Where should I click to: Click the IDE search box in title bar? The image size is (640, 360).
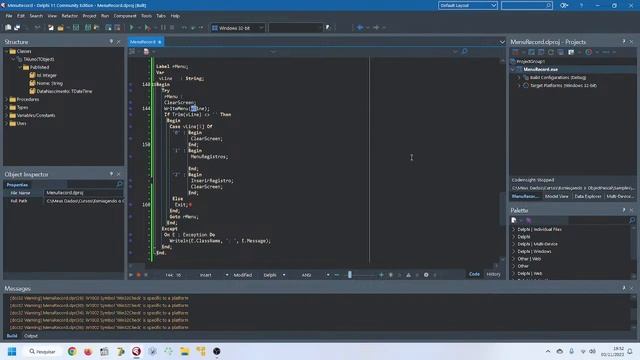(x=527, y=5)
